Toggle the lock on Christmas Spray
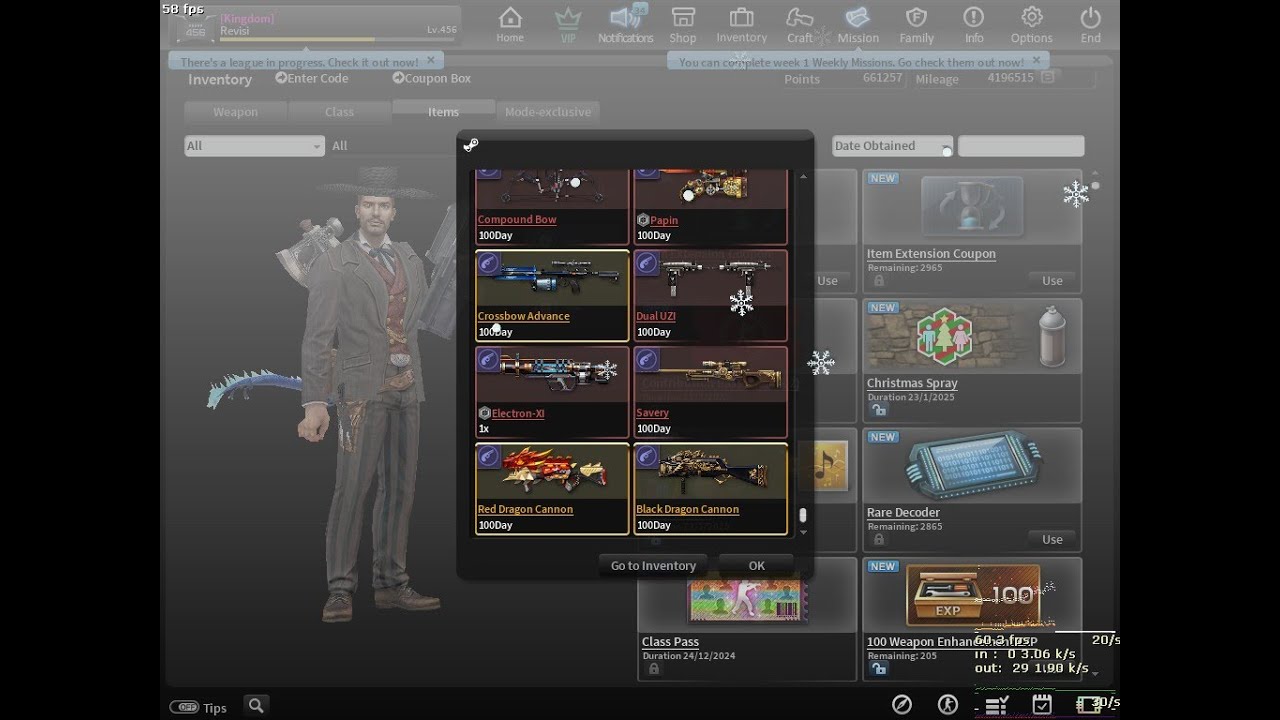Screen dimensions: 1280x720 pos(878,410)
